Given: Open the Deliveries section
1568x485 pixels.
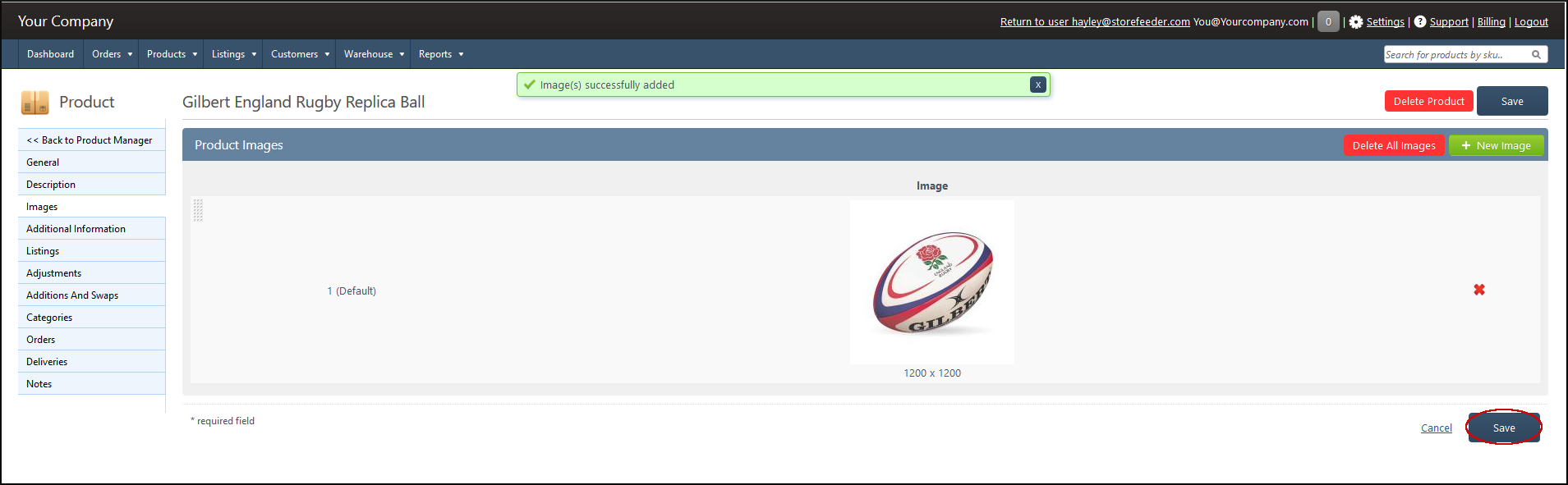Looking at the screenshot, I should click(x=92, y=362).
